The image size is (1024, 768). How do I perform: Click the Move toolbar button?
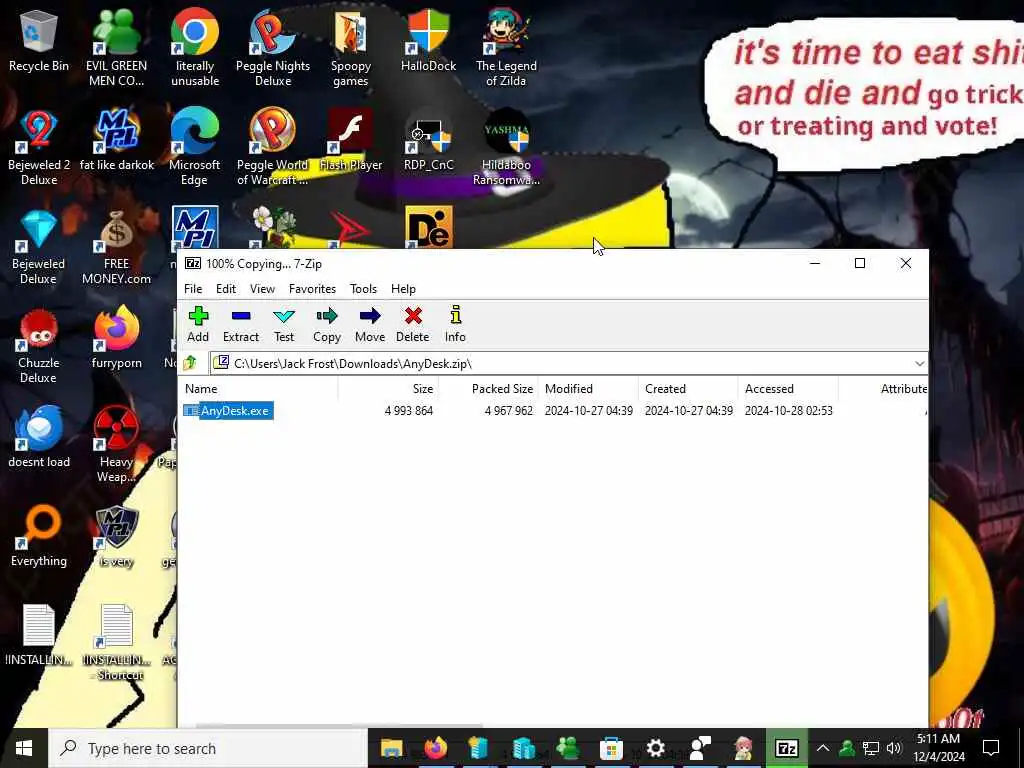370,324
